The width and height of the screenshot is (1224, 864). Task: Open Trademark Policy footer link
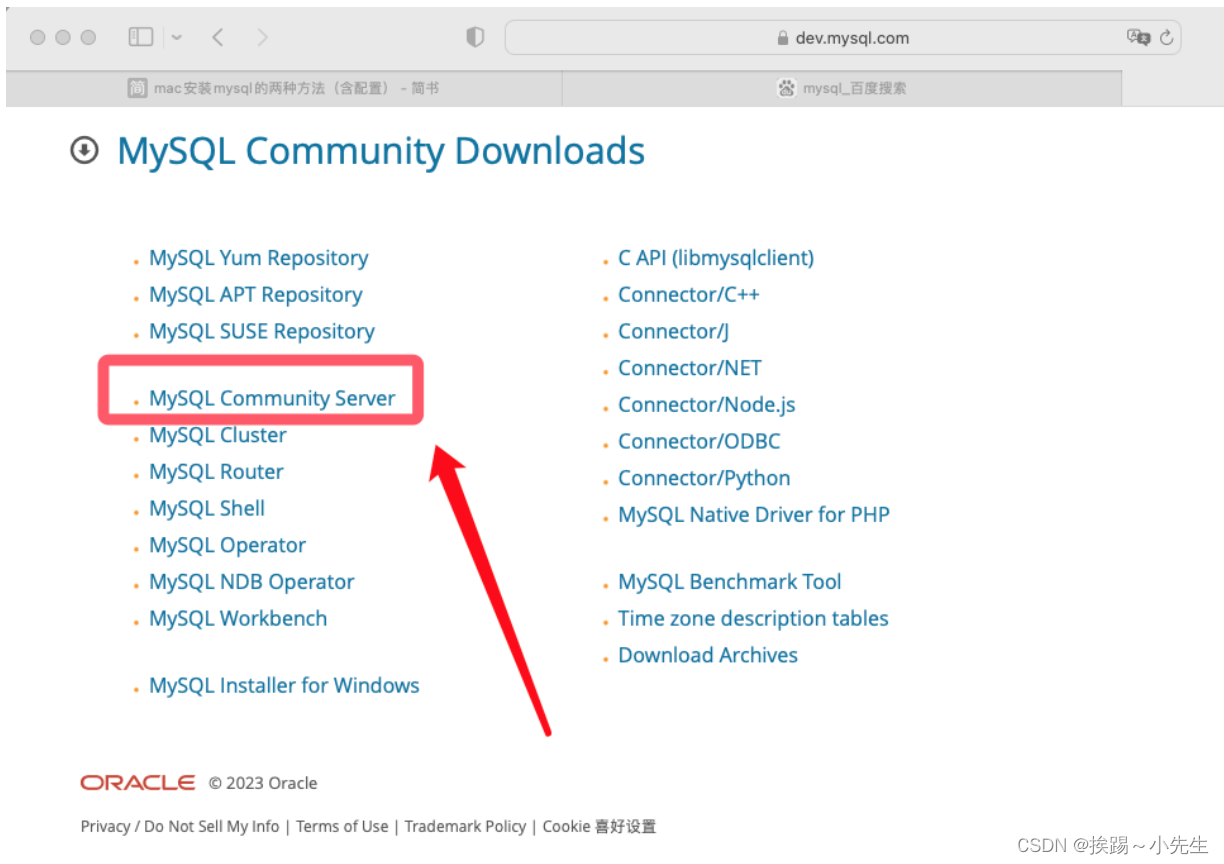(465, 827)
